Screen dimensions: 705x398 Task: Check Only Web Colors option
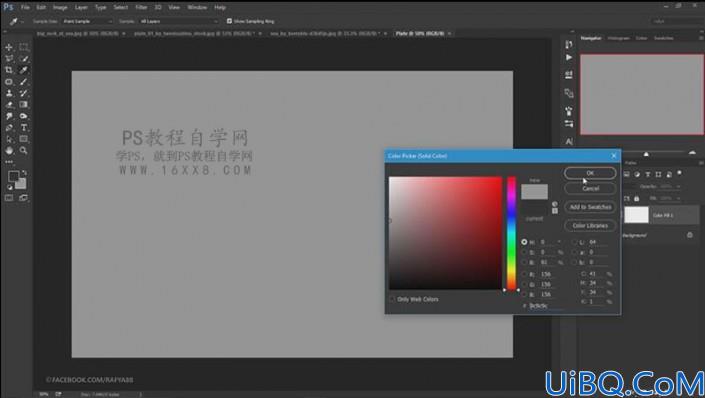pos(392,299)
